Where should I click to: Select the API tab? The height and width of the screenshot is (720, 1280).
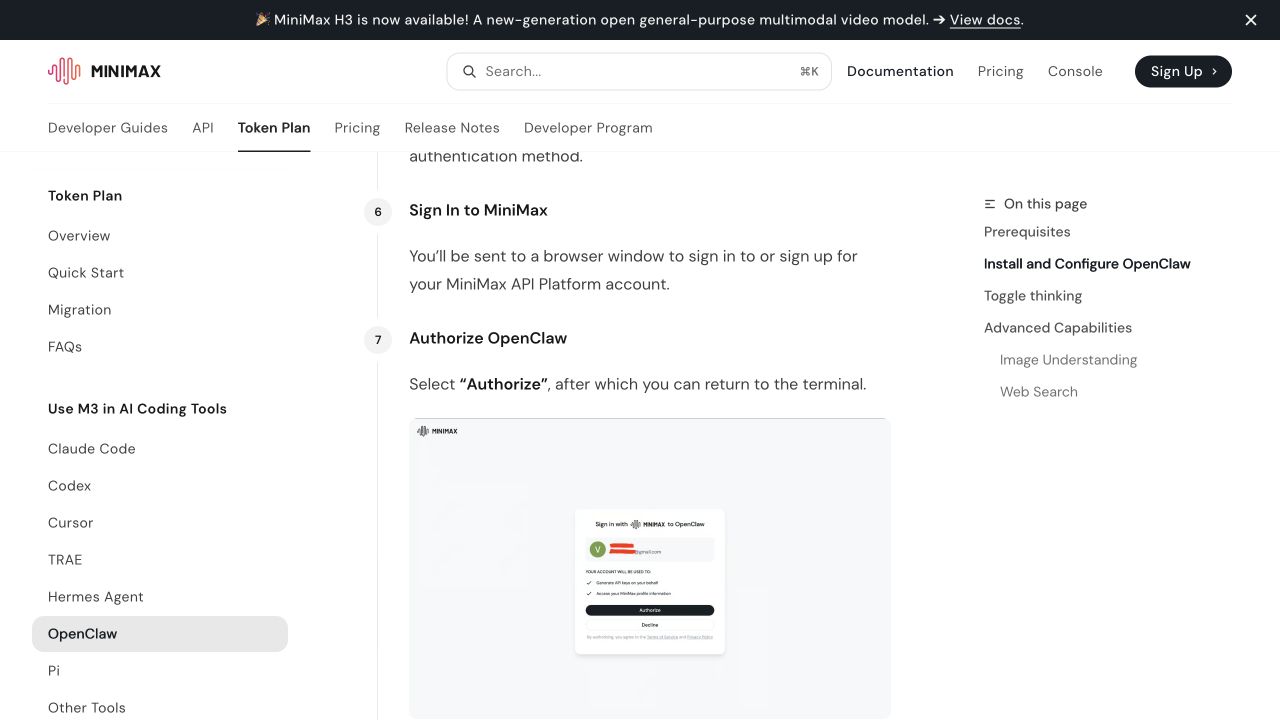click(203, 128)
